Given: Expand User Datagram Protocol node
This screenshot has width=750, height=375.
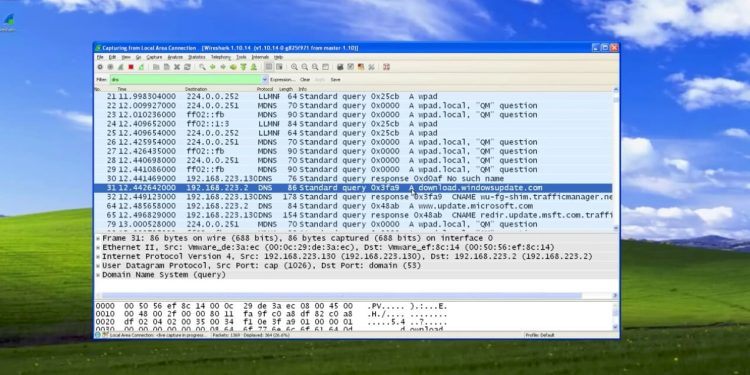Looking at the screenshot, I should (x=98, y=265).
